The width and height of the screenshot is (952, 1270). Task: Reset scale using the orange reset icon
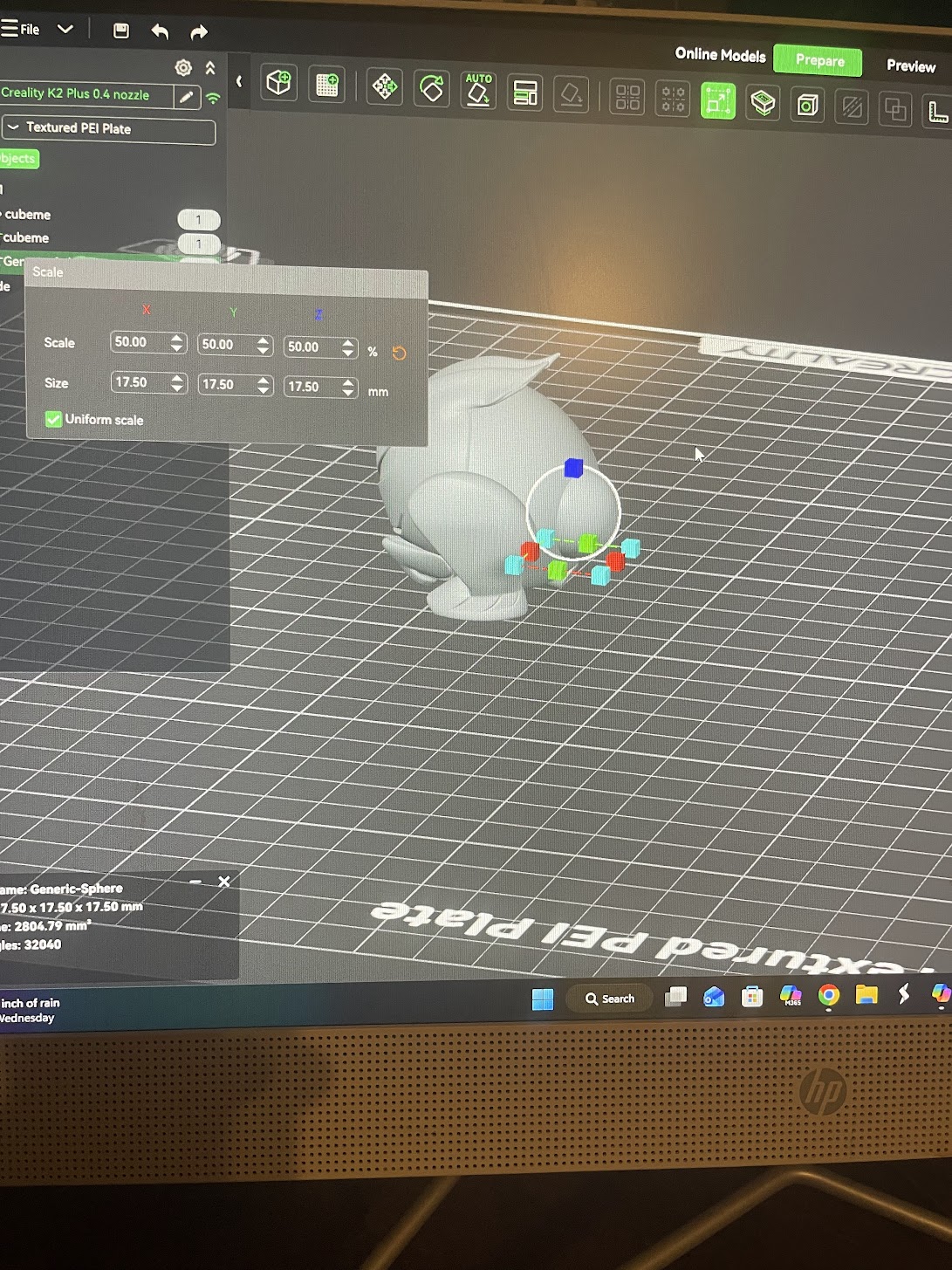[399, 353]
